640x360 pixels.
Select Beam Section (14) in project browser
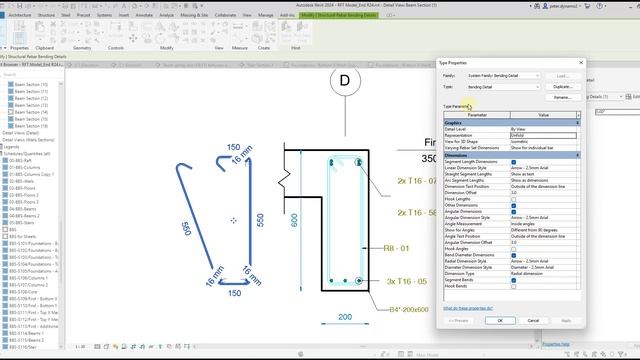31,112
